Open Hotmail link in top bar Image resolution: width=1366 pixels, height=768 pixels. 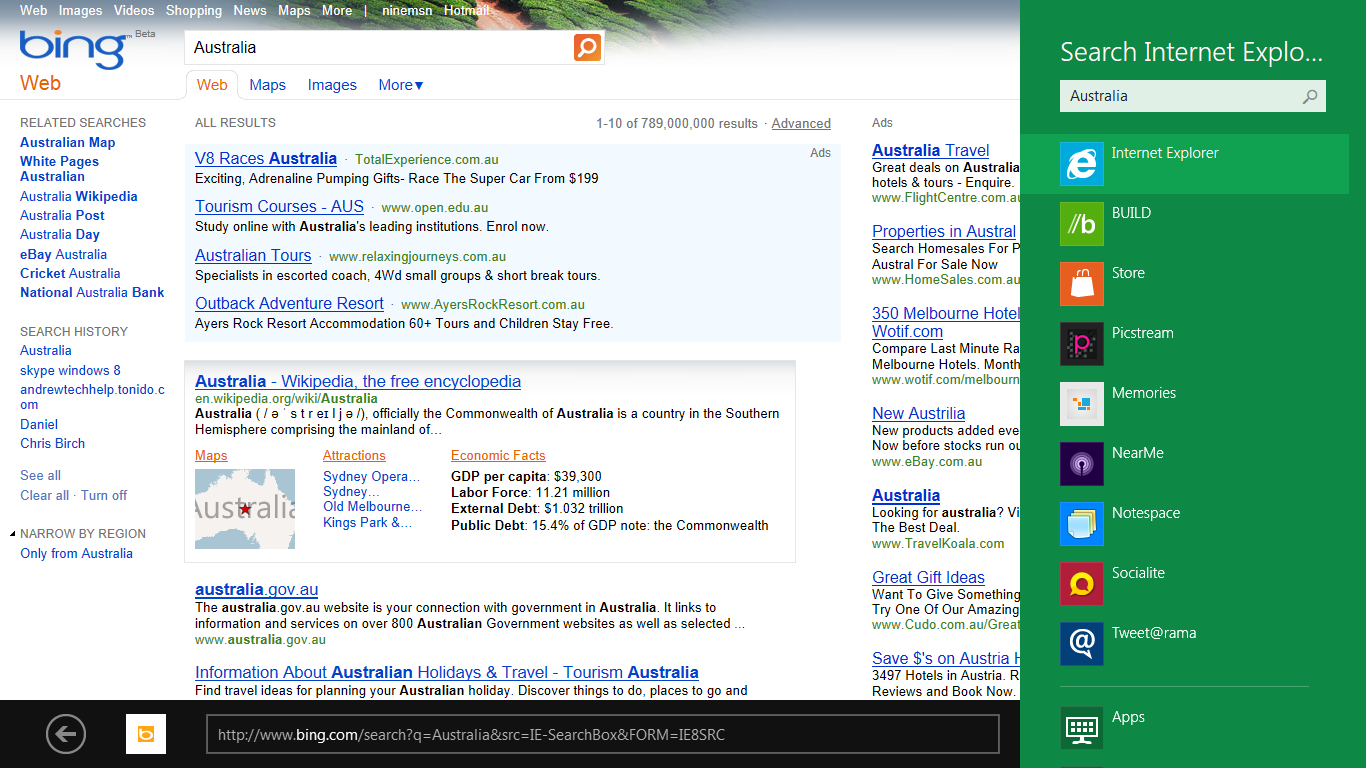[x=467, y=10]
